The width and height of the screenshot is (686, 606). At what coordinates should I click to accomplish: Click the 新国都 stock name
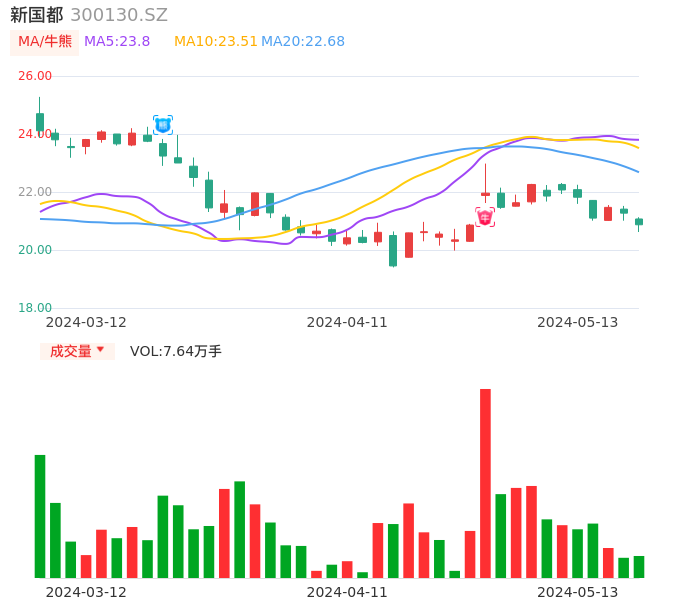(x=36, y=15)
